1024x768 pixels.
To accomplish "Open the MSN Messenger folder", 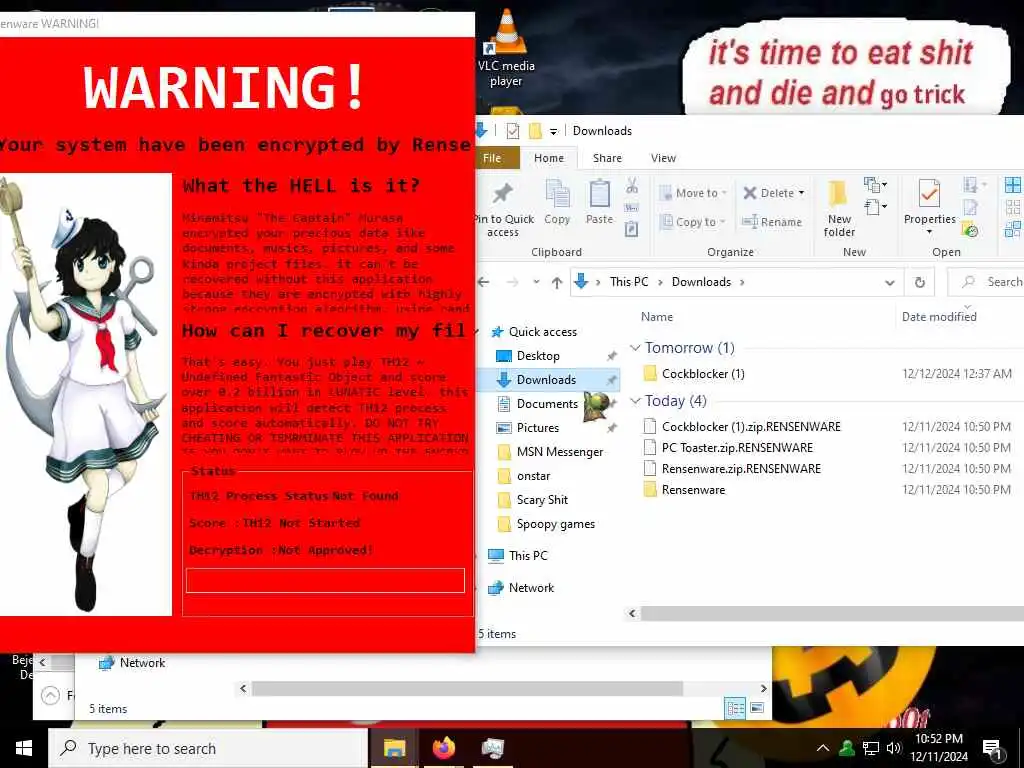I will pos(560,452).
